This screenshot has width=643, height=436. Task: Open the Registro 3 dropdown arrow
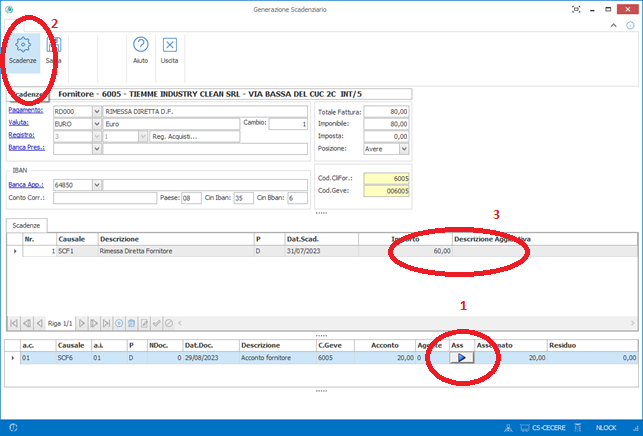tap(97, 136)
